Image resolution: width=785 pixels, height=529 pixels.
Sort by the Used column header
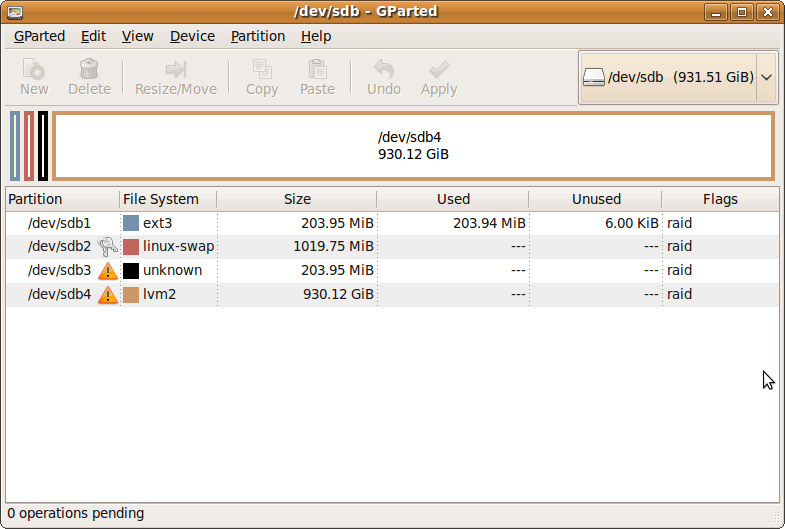[453, 199]
